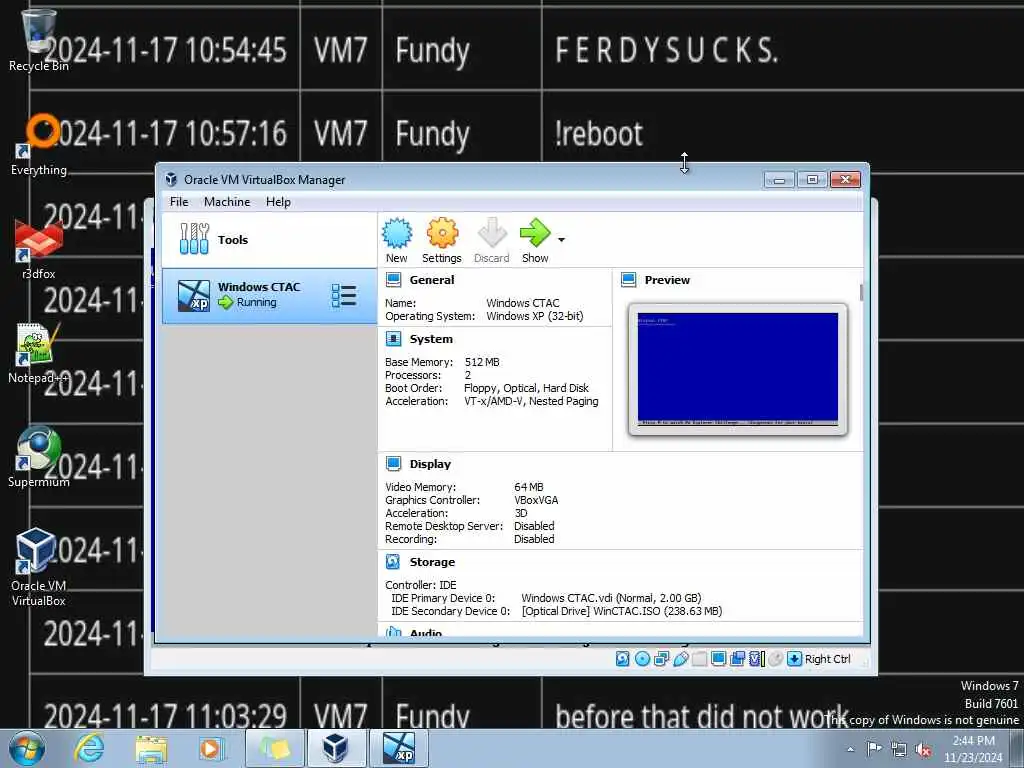Click the VM window USB devices icon
The image size is (1024, 768).
680,659
